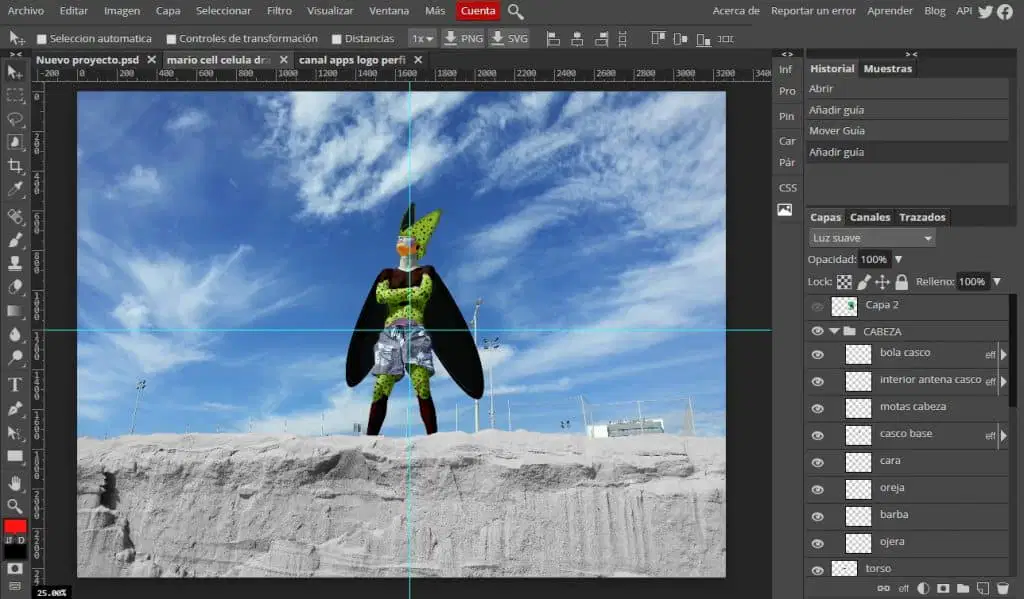
Task: Switch to the Muestras tab
Action: coord(888,69)
